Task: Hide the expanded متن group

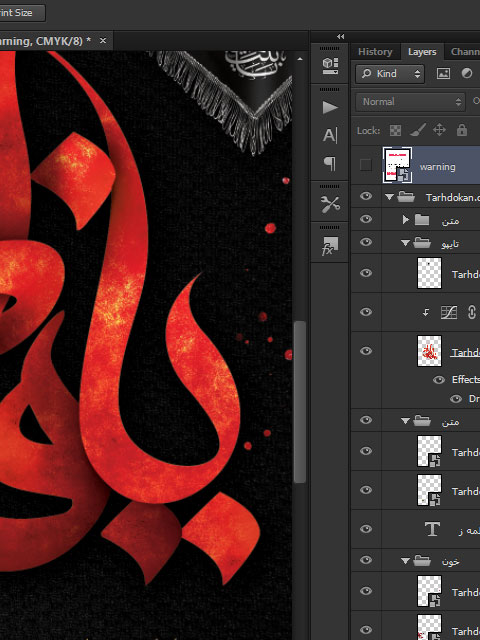Action: [x=366, y=420]
